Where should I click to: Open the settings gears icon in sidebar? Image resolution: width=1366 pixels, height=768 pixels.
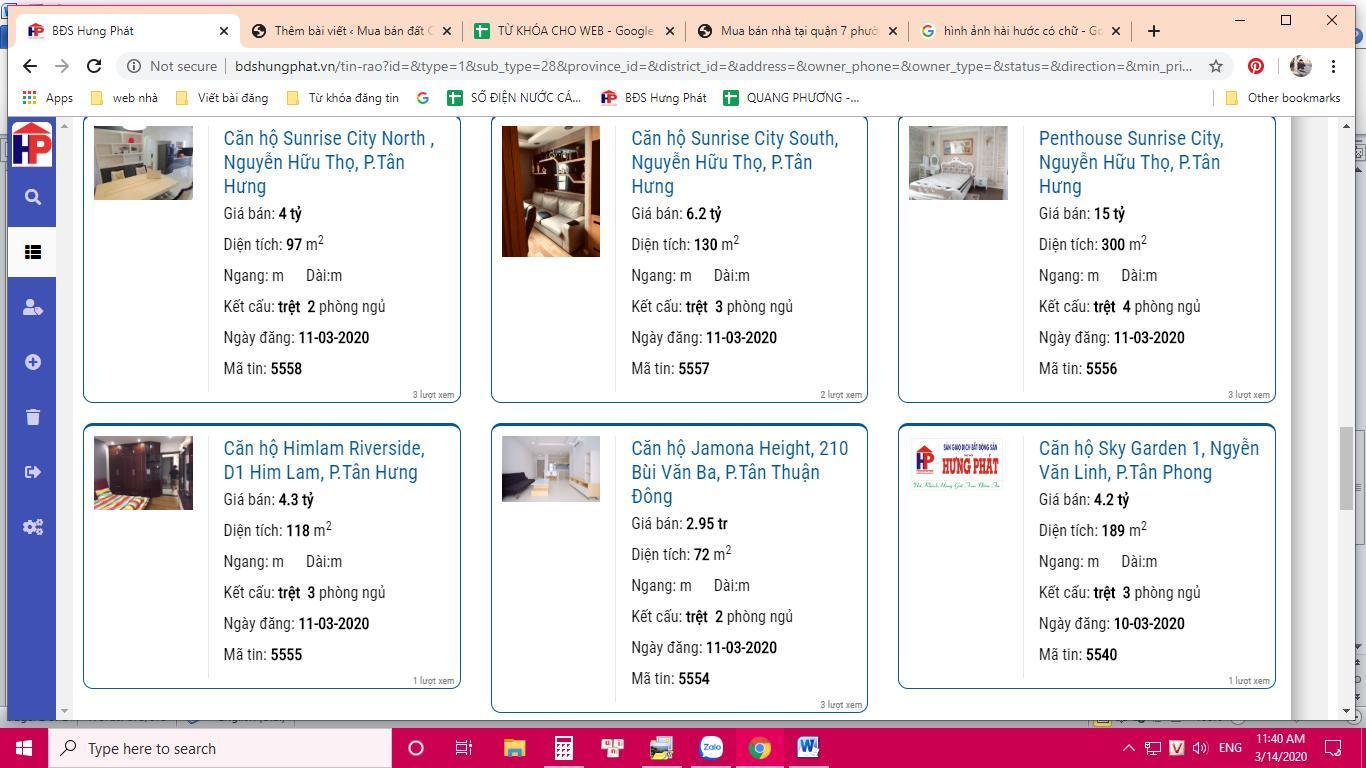(x=32, y=527)
